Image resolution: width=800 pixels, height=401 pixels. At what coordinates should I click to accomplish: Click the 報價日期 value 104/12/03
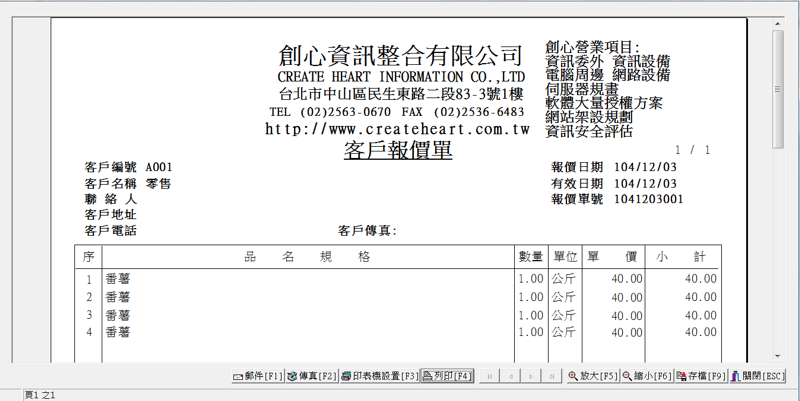pyautogui.click(x=645, y=167)
